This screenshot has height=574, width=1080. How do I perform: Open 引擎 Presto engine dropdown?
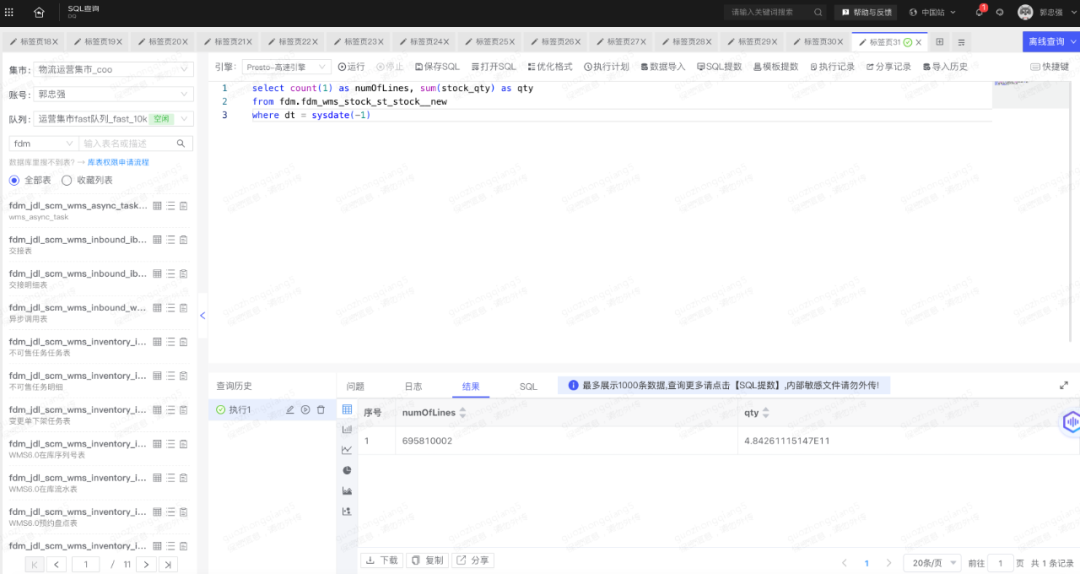pyautogui.click(x=285, y=67)
